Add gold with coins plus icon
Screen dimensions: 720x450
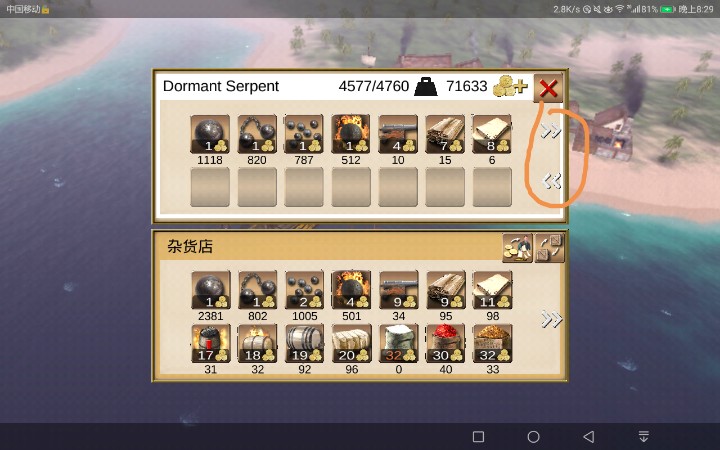point(510,86)
